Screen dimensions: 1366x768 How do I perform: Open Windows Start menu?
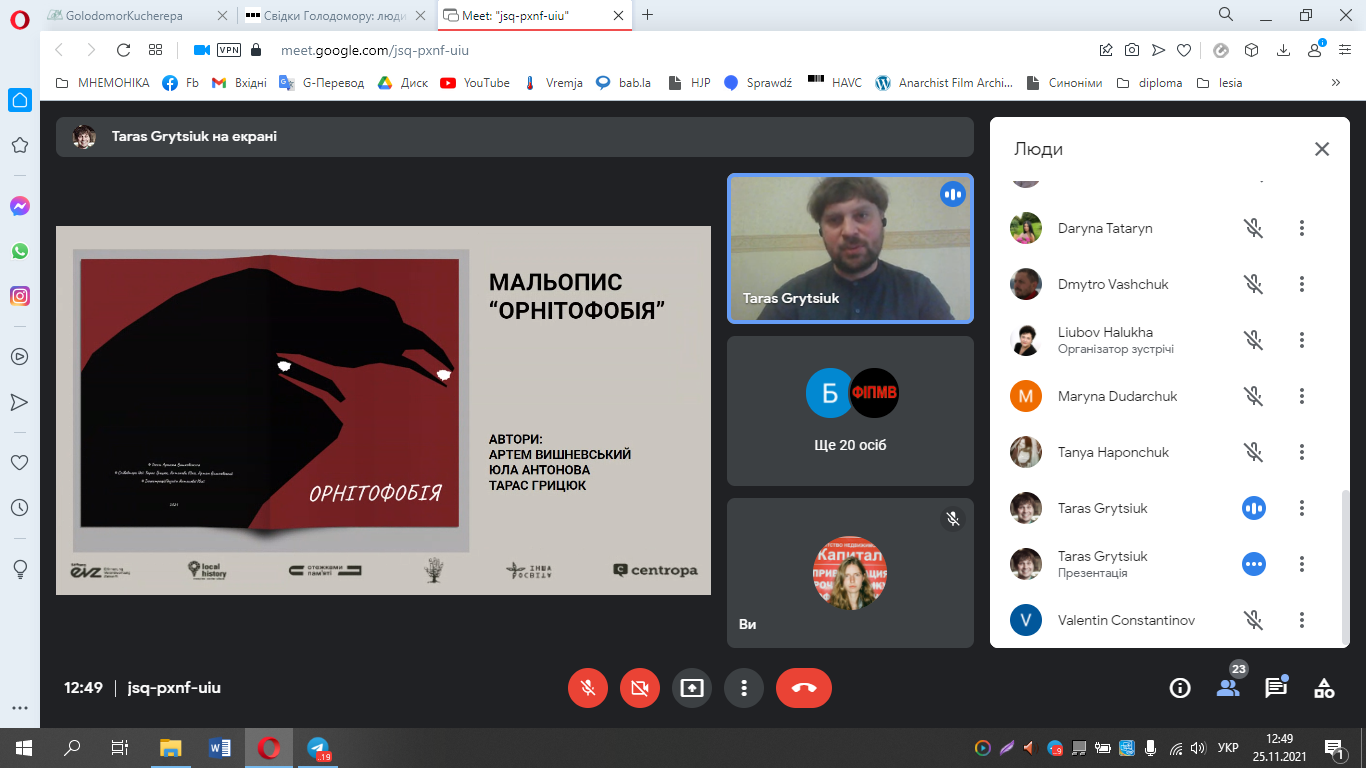[24, 747]
